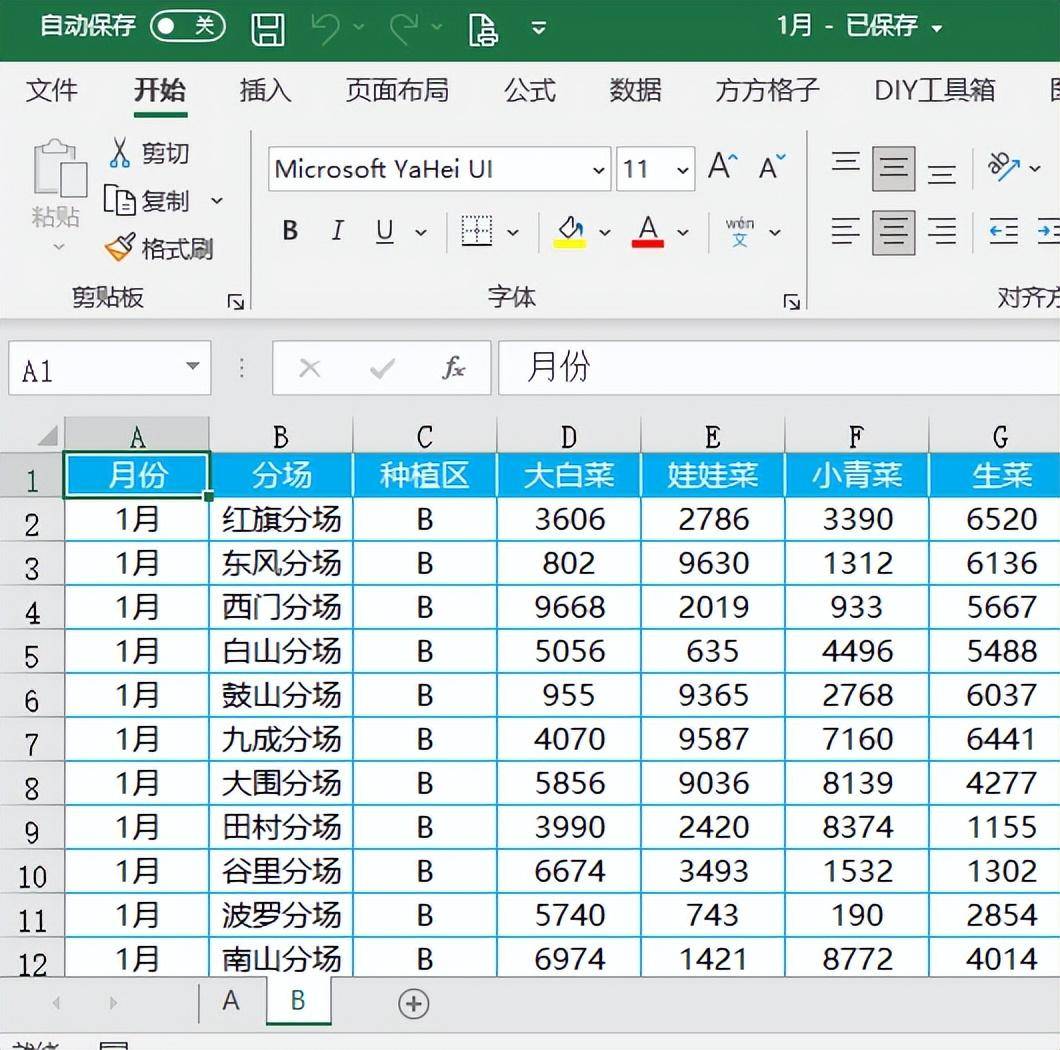
Task: Open Customize Quick Access Toolbar arrow
Action: point(539,28)
